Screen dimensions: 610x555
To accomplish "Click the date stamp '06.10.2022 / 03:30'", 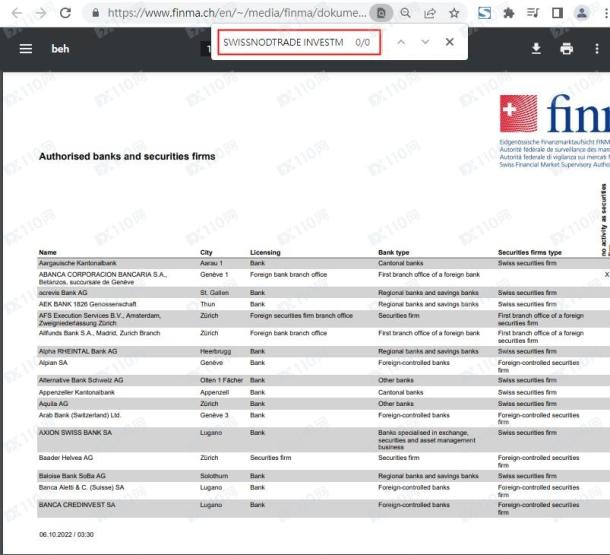I will pyautogui.click(x=66, y=534).
